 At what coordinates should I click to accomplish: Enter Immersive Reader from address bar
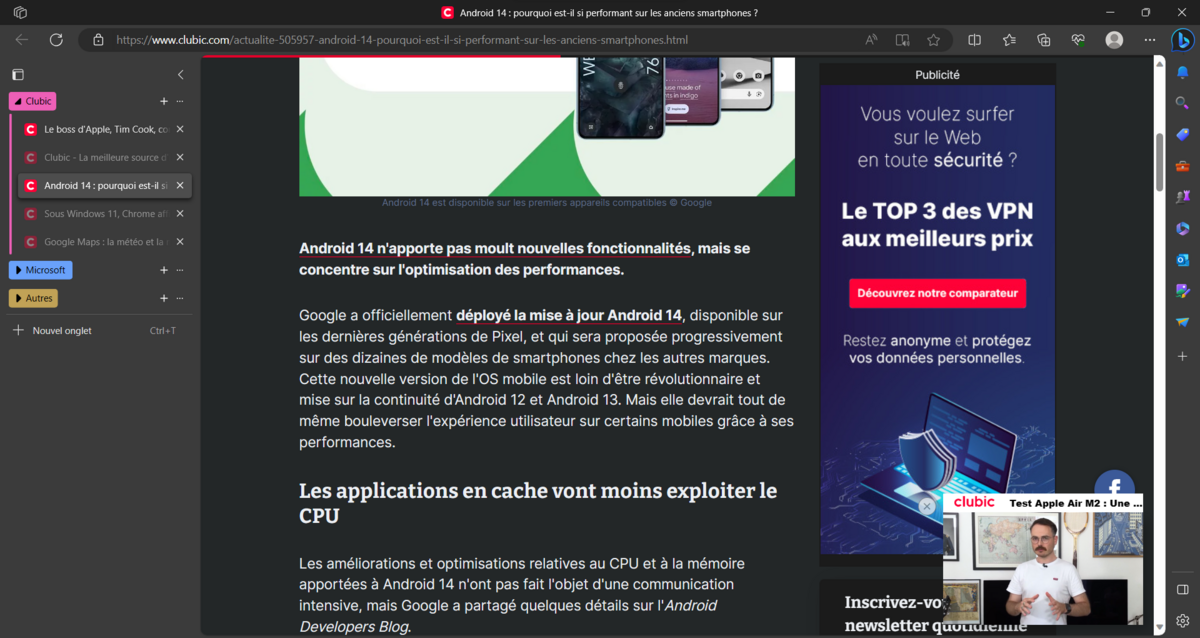pos(902,40)
